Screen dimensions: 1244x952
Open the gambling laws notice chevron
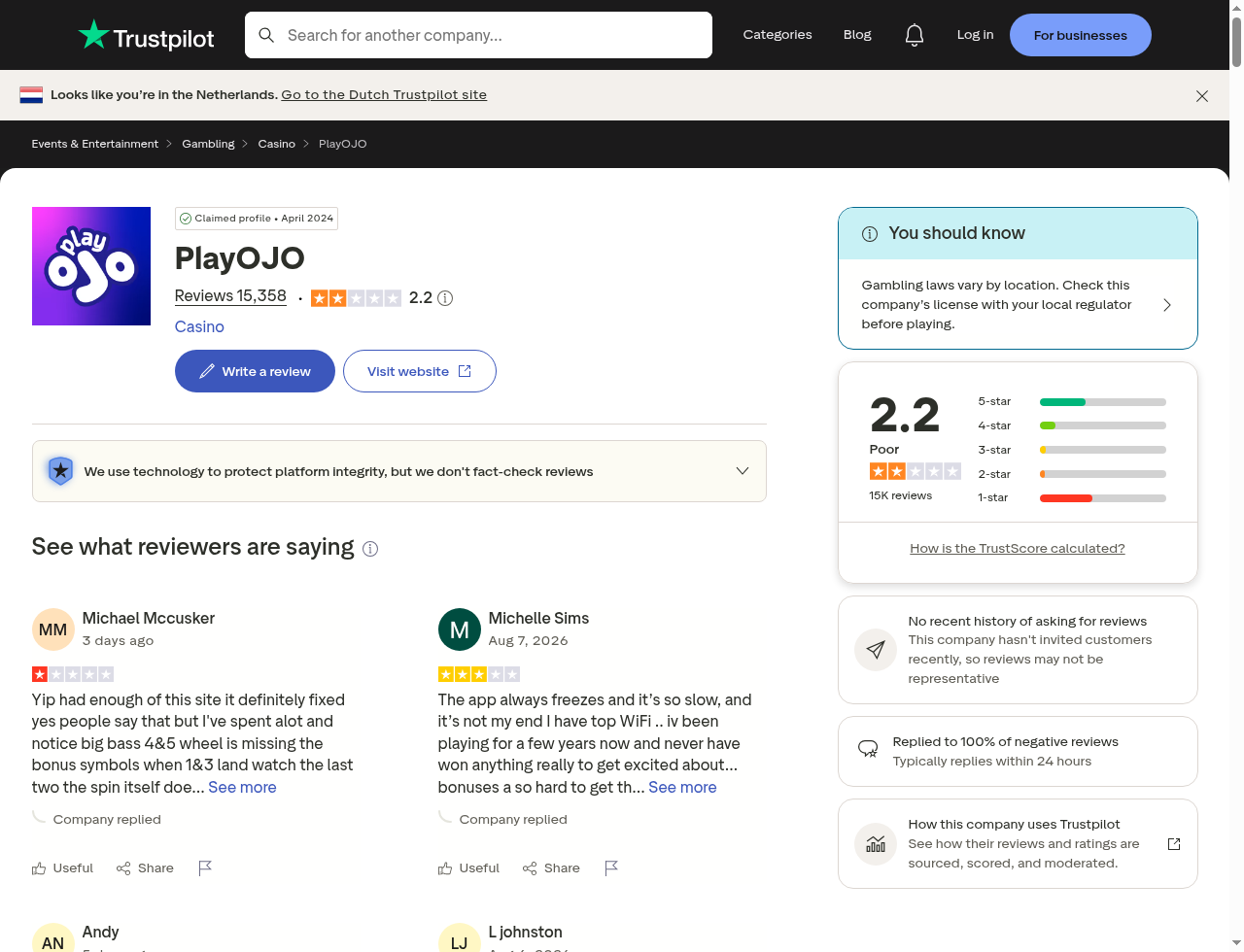point(1167,305)
